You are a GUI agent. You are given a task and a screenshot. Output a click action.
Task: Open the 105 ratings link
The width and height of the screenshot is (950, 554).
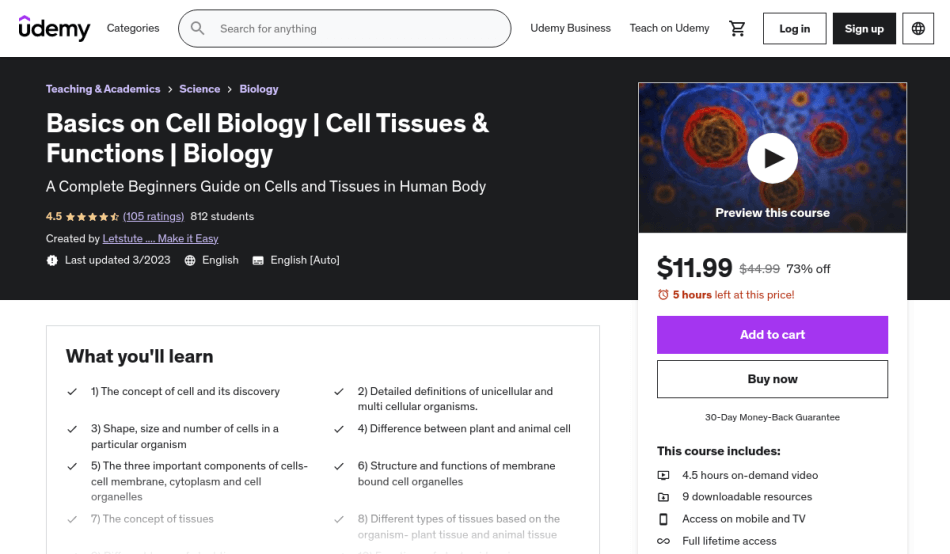[153, 216]
